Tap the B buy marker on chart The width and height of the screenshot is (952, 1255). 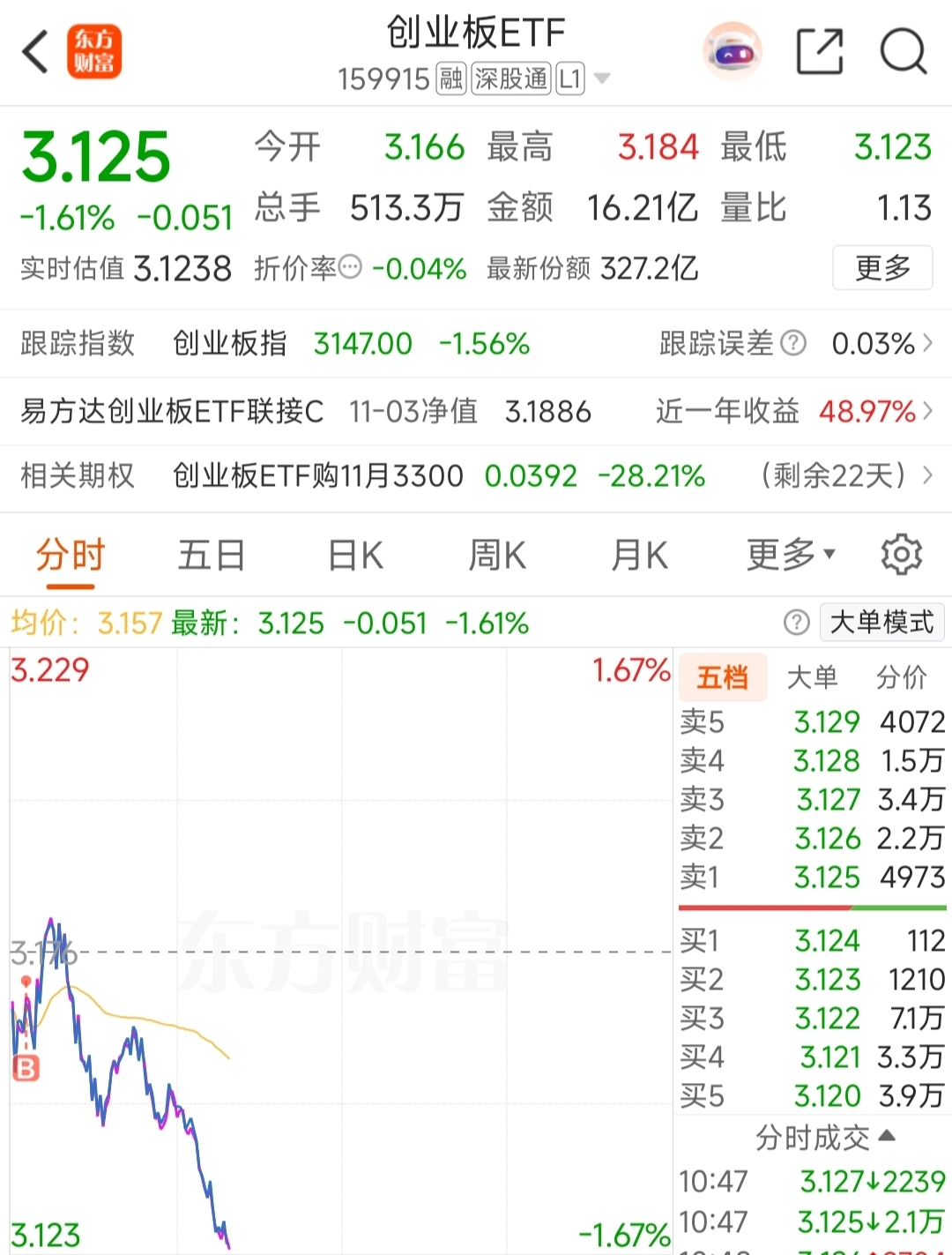click(x=26, y=1069)
